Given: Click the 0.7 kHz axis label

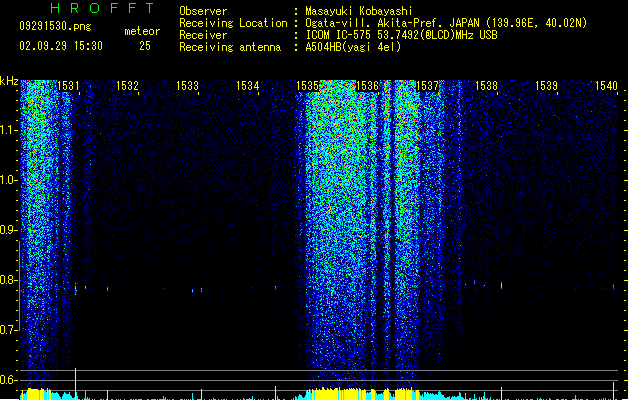Looking at the screenshot, I should coord(8,330).
